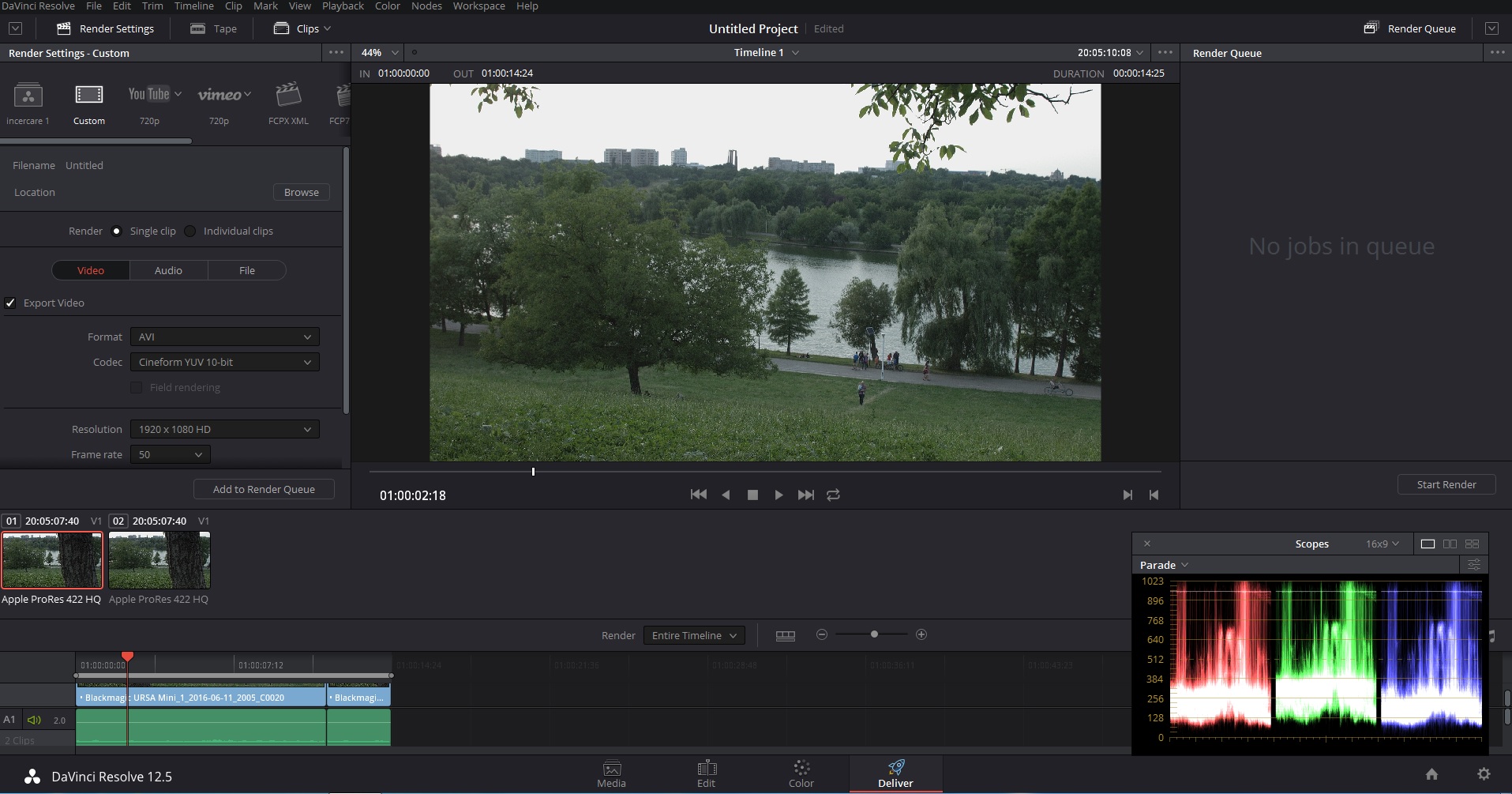Switch scopes to single view layout
This screenshot has height=794, width=1512.
[x=1428, y=544]
